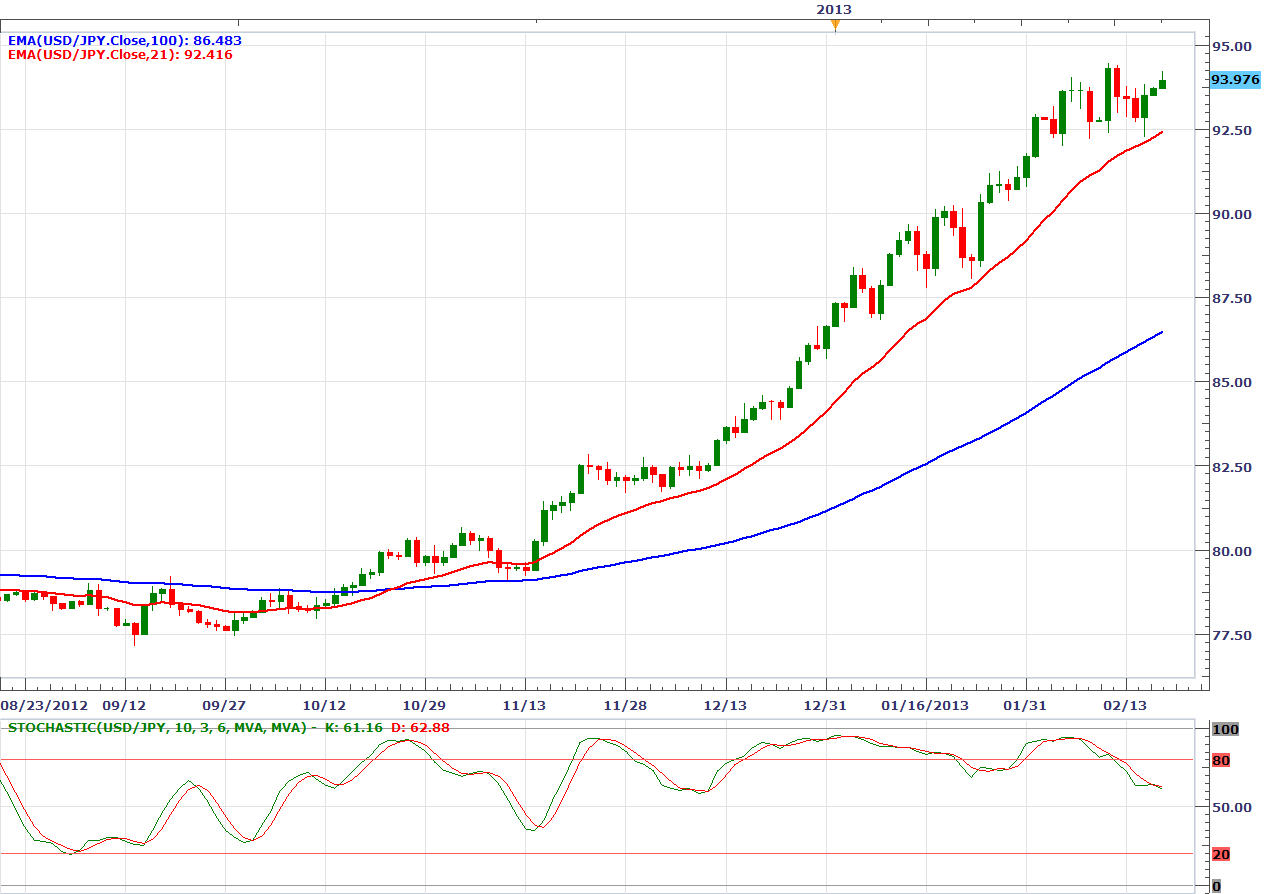The height and width of the screenshot is (894, 1274).
Task: Click the 77.50 price axis label
Action: pyautogui.click(x=1231, y=635)
